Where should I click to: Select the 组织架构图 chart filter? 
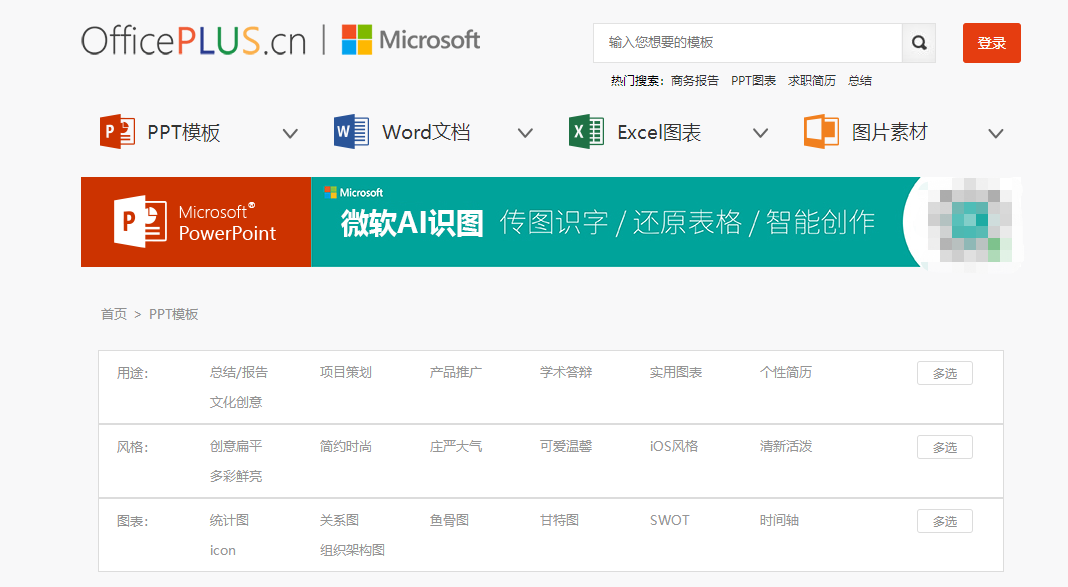click(x=352, y=550)
